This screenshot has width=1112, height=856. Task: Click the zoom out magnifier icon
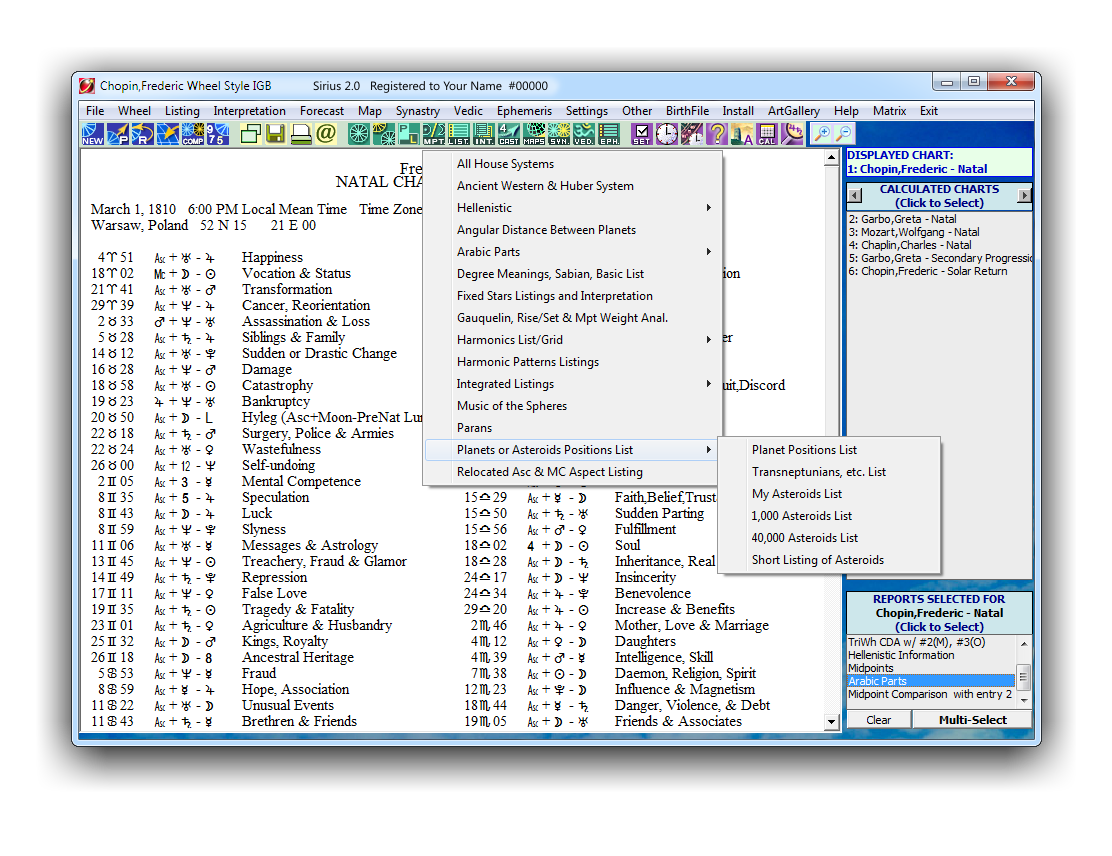(x=844, y=133)
